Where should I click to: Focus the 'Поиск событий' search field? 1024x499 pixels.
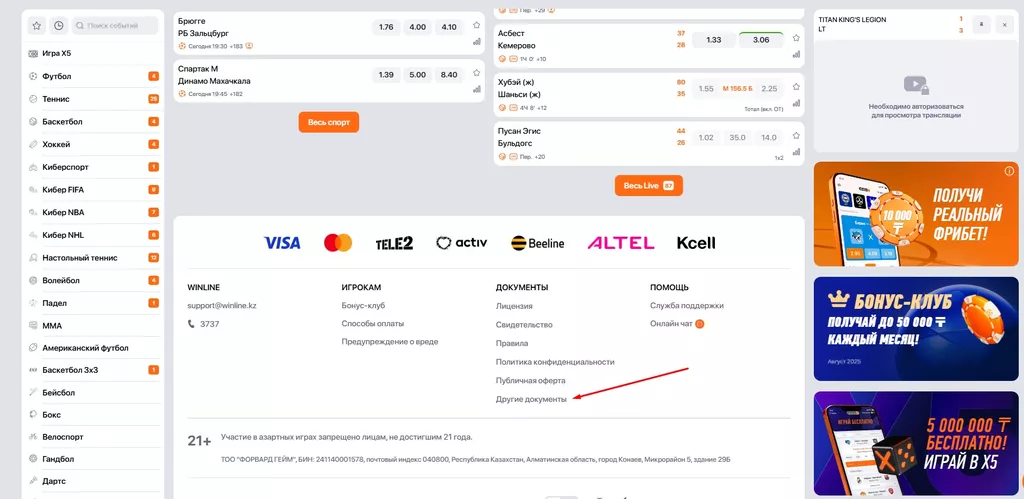[115, 25]
